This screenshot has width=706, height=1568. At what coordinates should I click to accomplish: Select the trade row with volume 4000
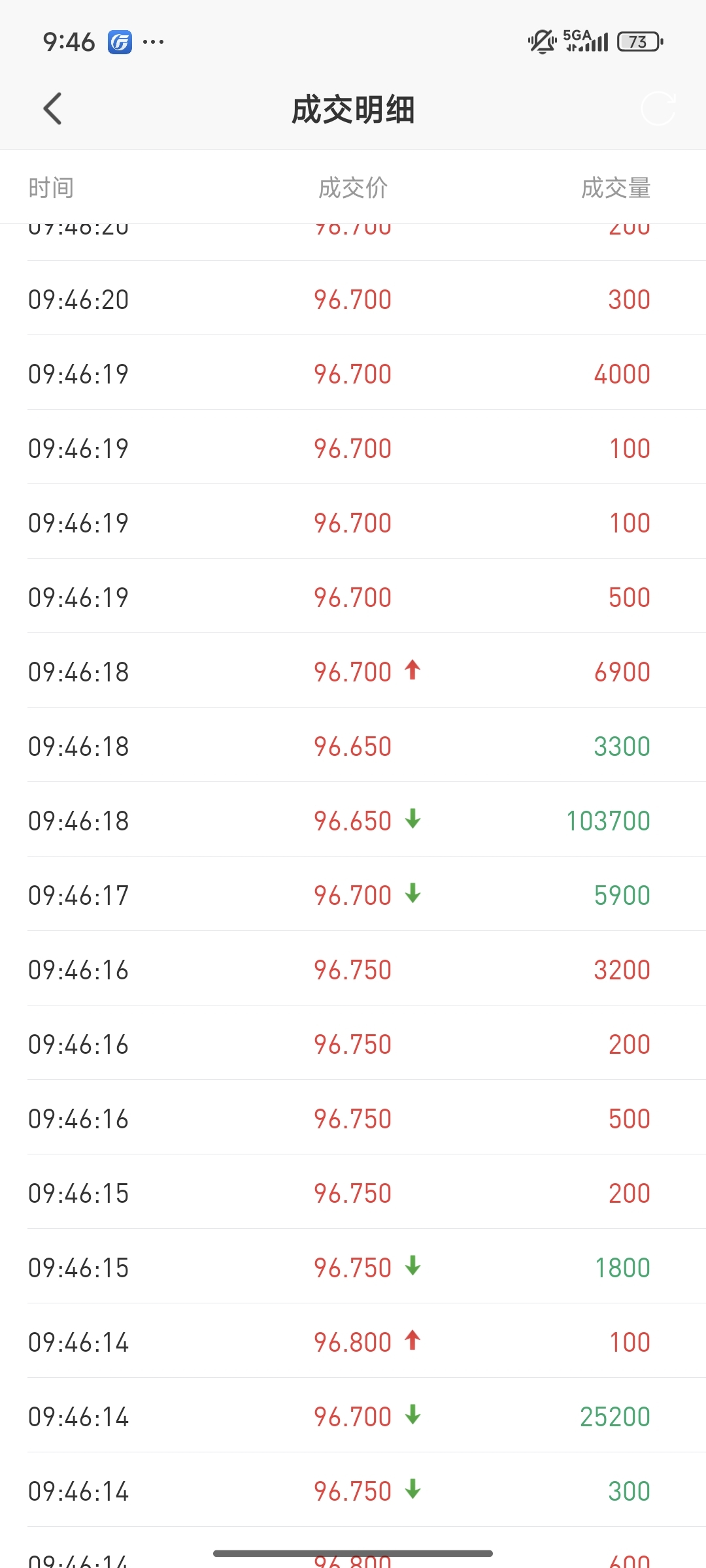[353, 372]
